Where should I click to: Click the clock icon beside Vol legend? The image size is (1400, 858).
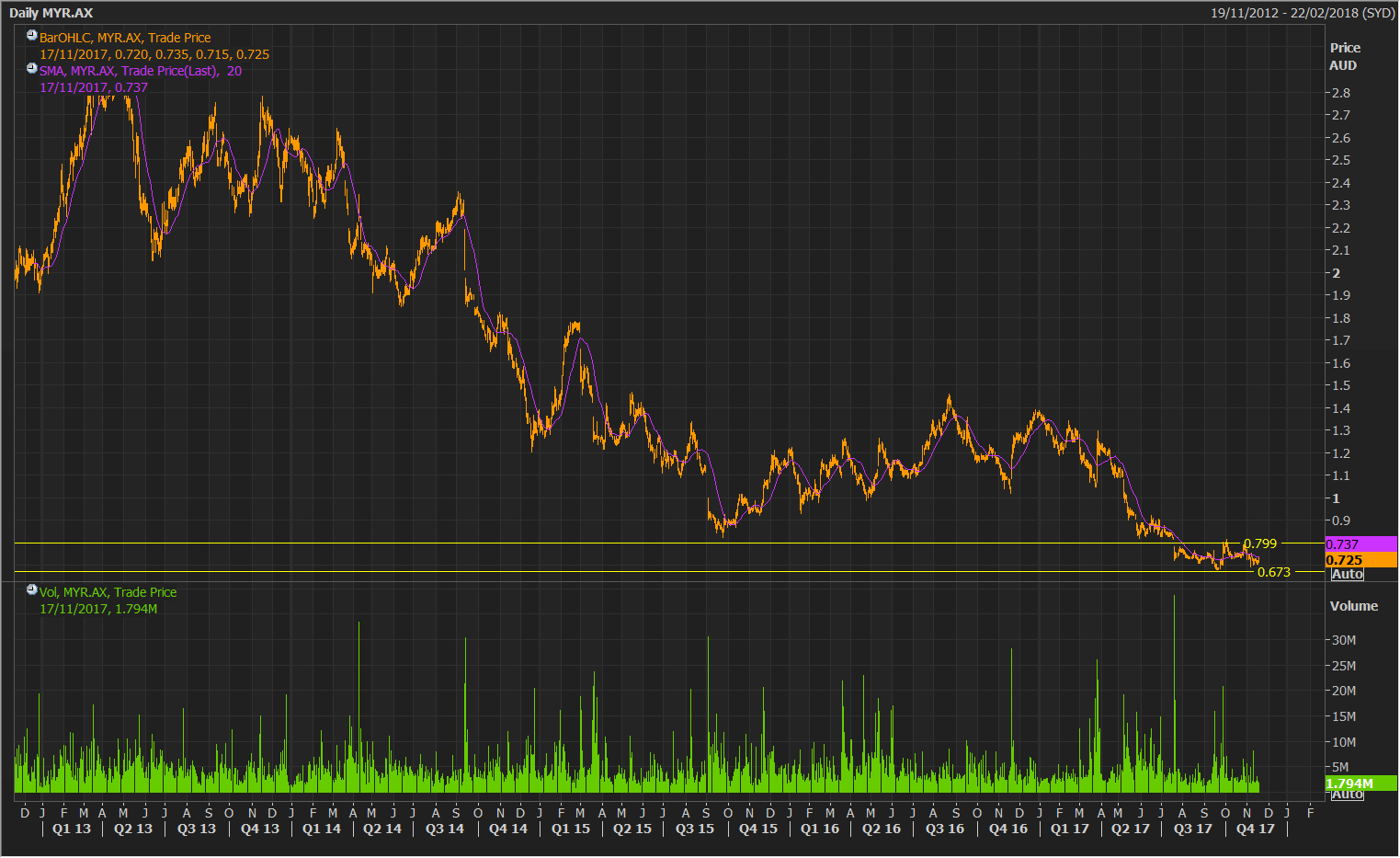32,590
